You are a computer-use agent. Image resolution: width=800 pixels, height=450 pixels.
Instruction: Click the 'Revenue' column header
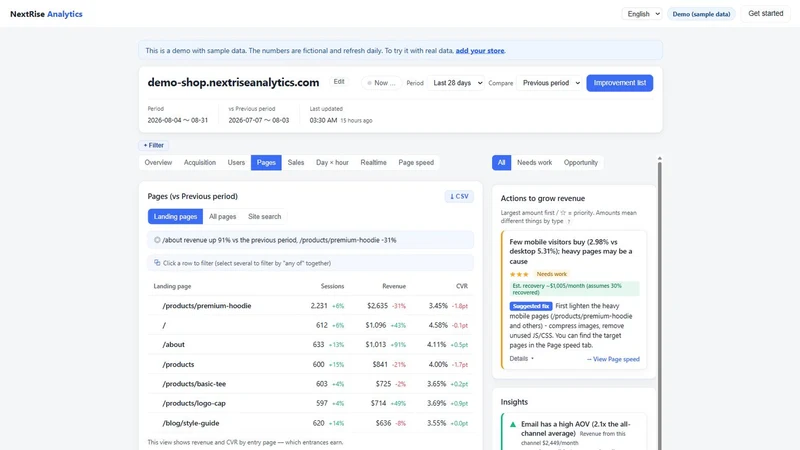pos(394,286)
